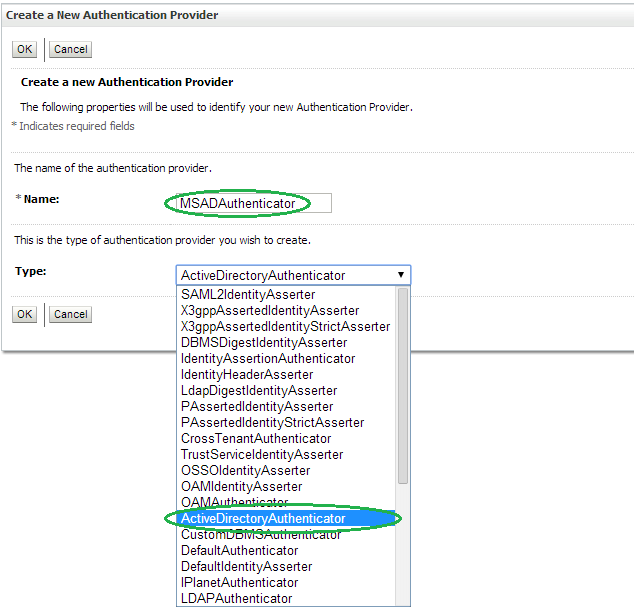Image resolution: width=640 pixels, height=610 pixels.
Task: Select X3gppAssertedIdentityAsserter option
Action: [x=286, y=311]
